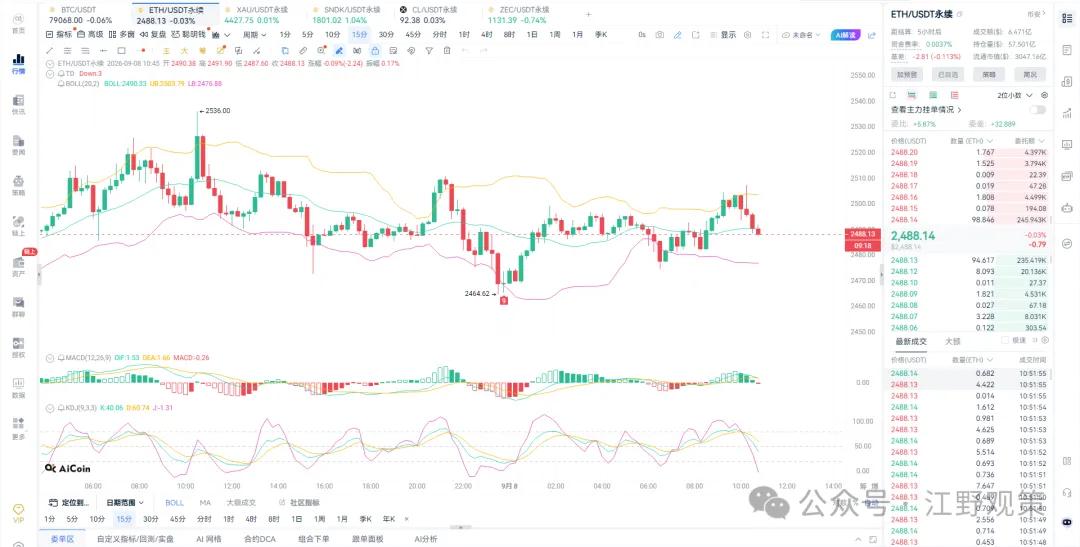Image resolution: width=1080 pixels, height=547 pixels.
Task: Click the copy icon beside ETH/USDT永续 title
Action: click(x=960, y=14)
